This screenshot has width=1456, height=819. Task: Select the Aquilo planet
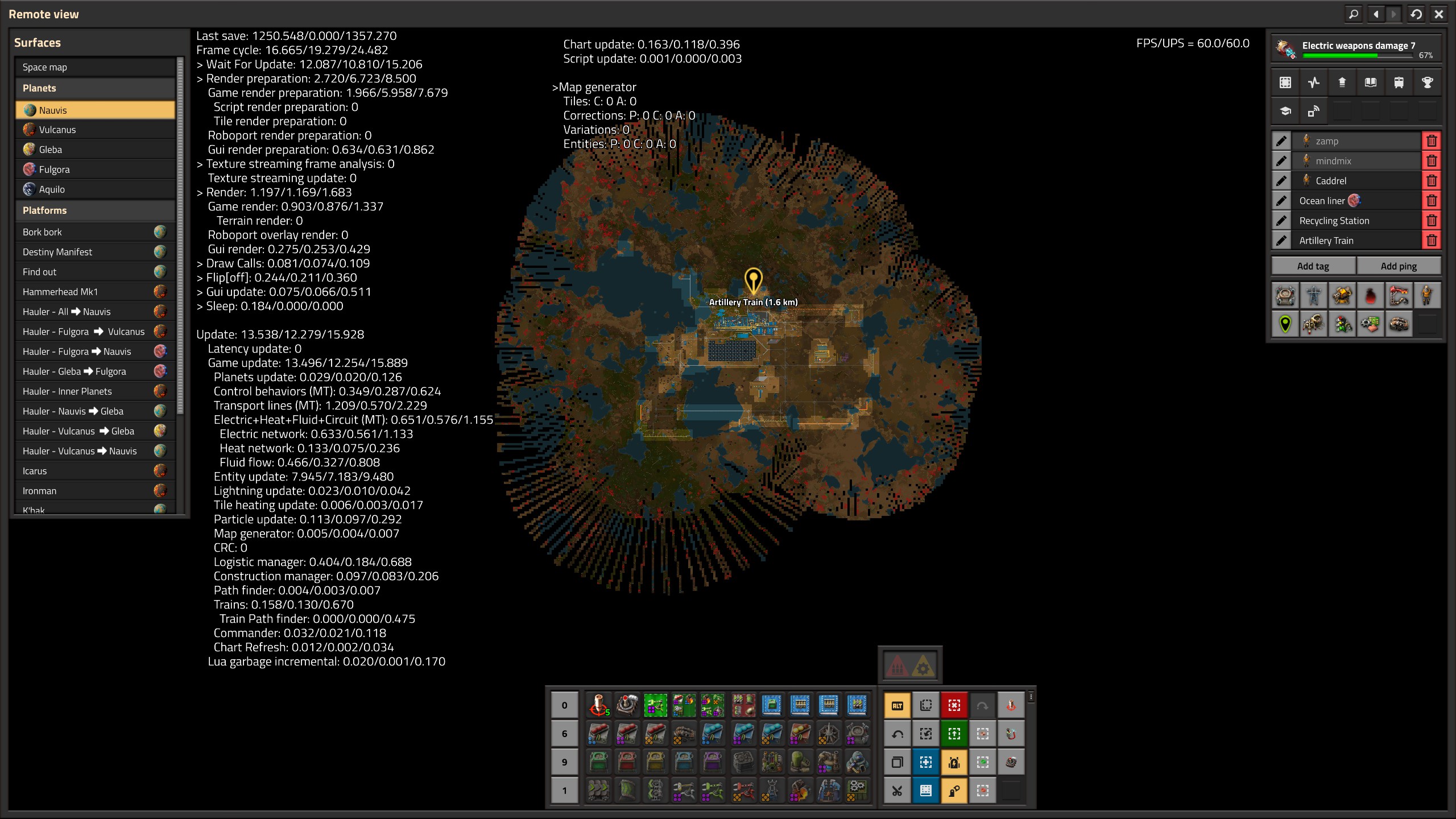coord(96,189)
